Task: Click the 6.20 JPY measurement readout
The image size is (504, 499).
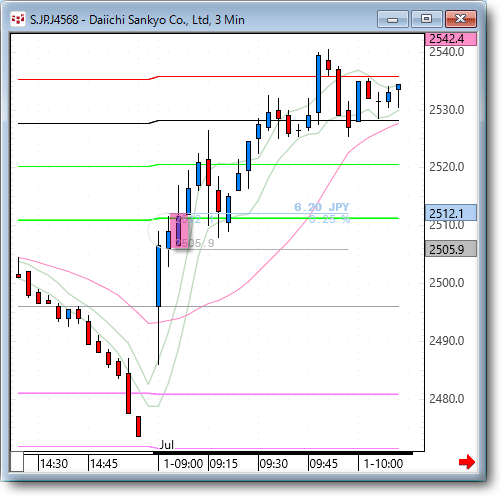Action: (x=322, y=207)
